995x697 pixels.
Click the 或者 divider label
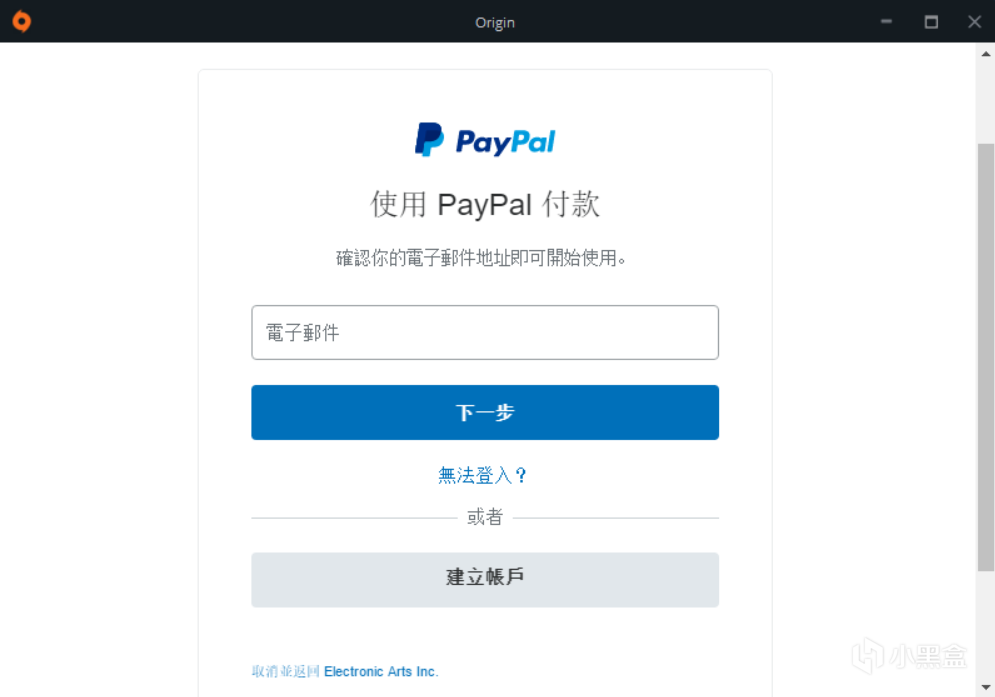coord(485,517)
